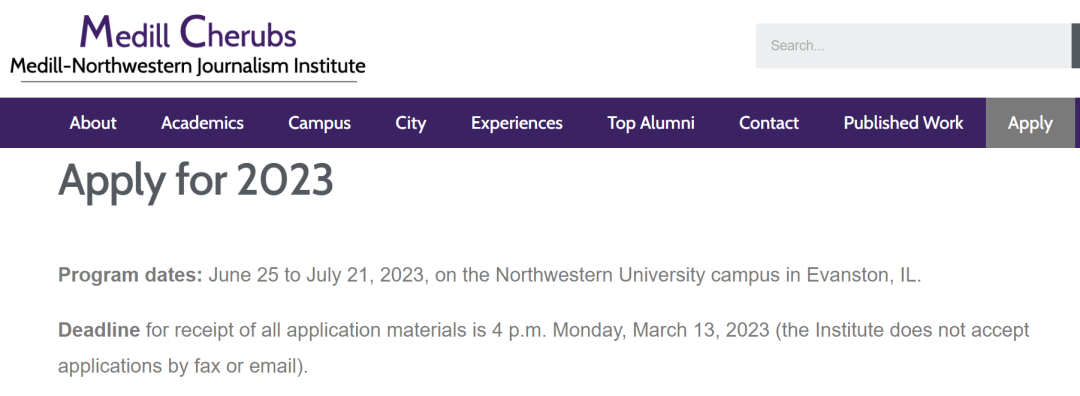1080x396 pixels.
Task: Select City in the navigation bar
Action: coord(411,123)
